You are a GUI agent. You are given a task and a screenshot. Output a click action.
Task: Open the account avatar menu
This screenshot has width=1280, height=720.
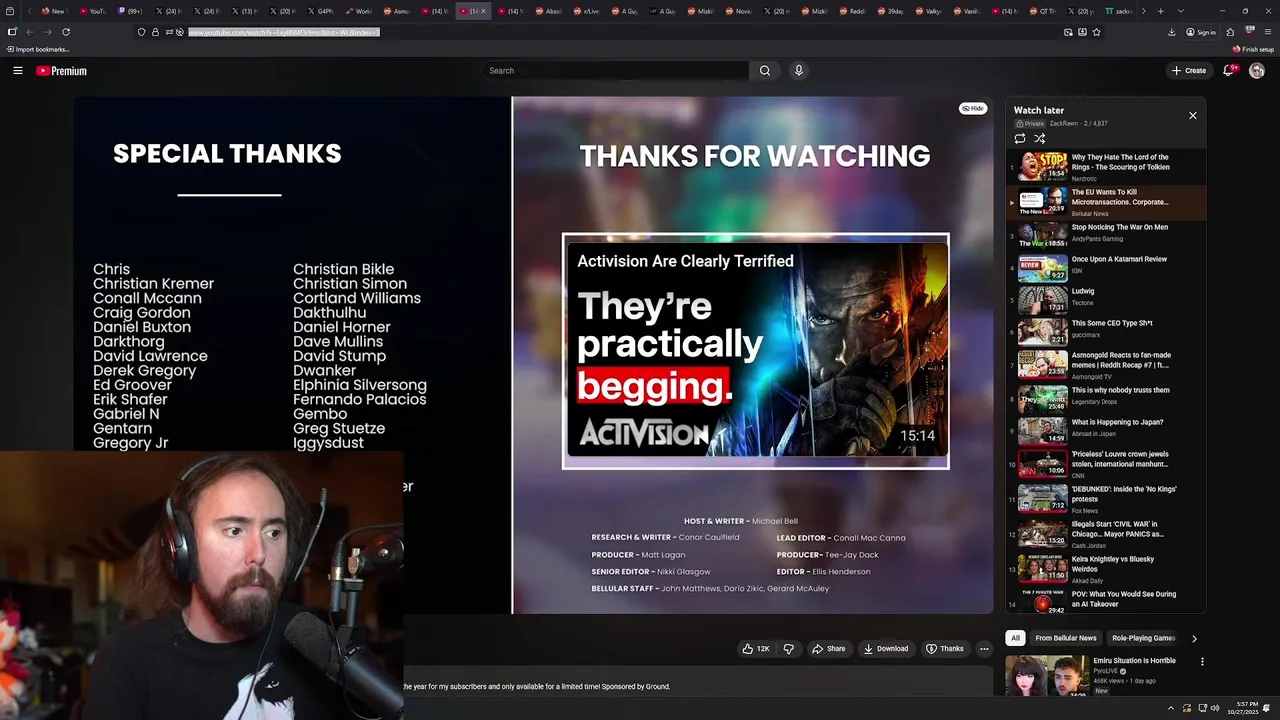pyautogui.click(x=1257, y=71)
